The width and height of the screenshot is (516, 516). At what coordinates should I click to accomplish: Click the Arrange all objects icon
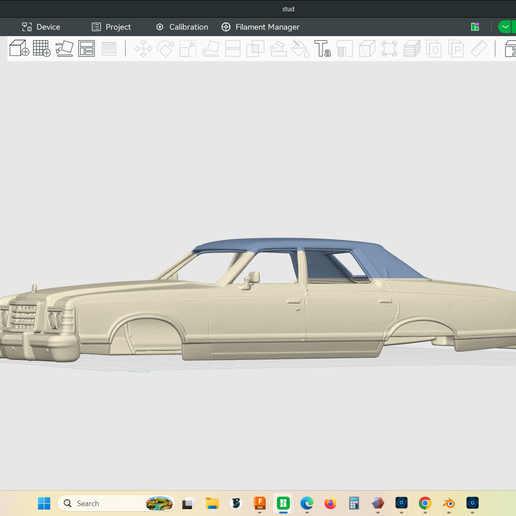click(87, 48)
